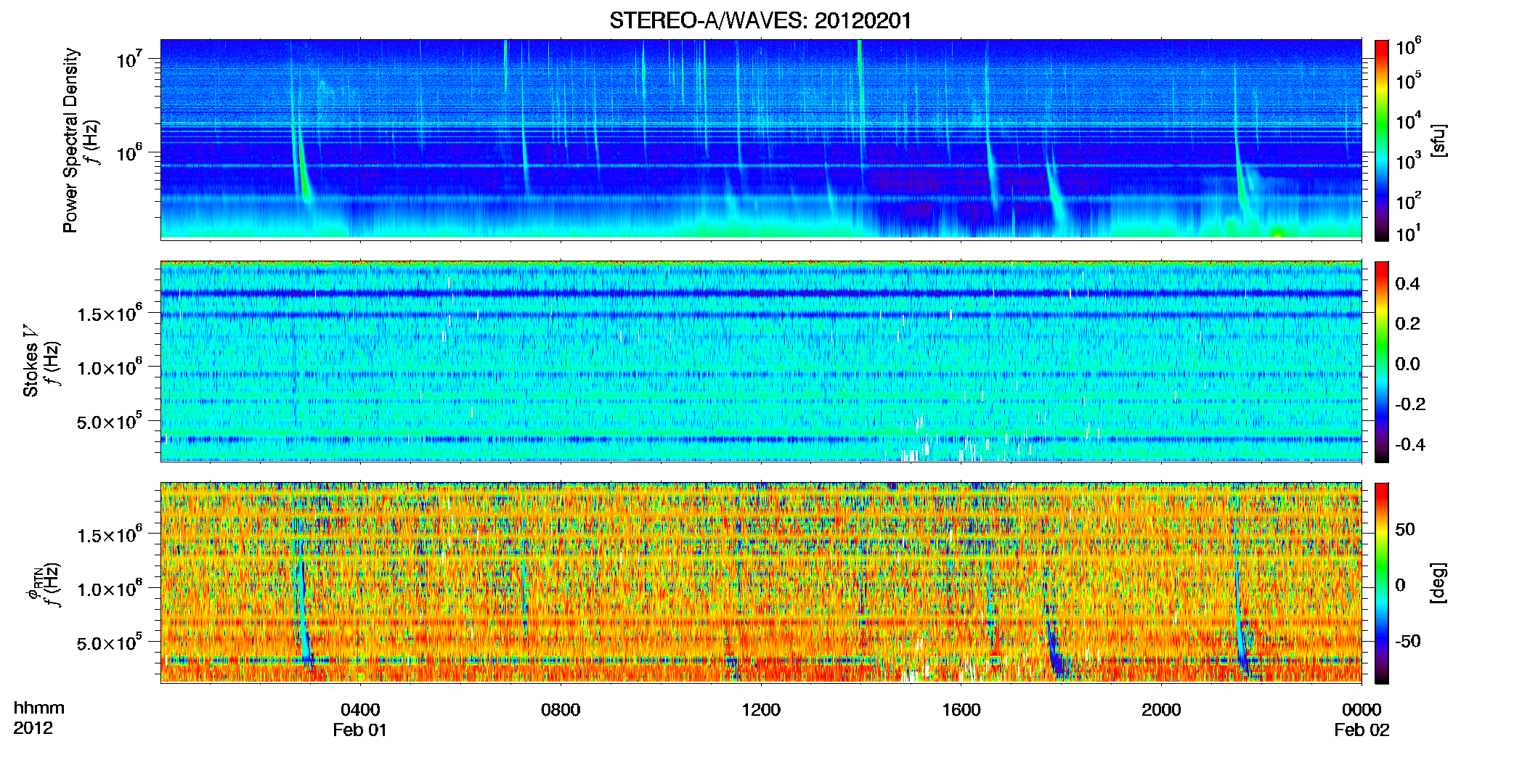Click the 50 value on the degree color bar

pyautogui.click(x=1404, y=530)
